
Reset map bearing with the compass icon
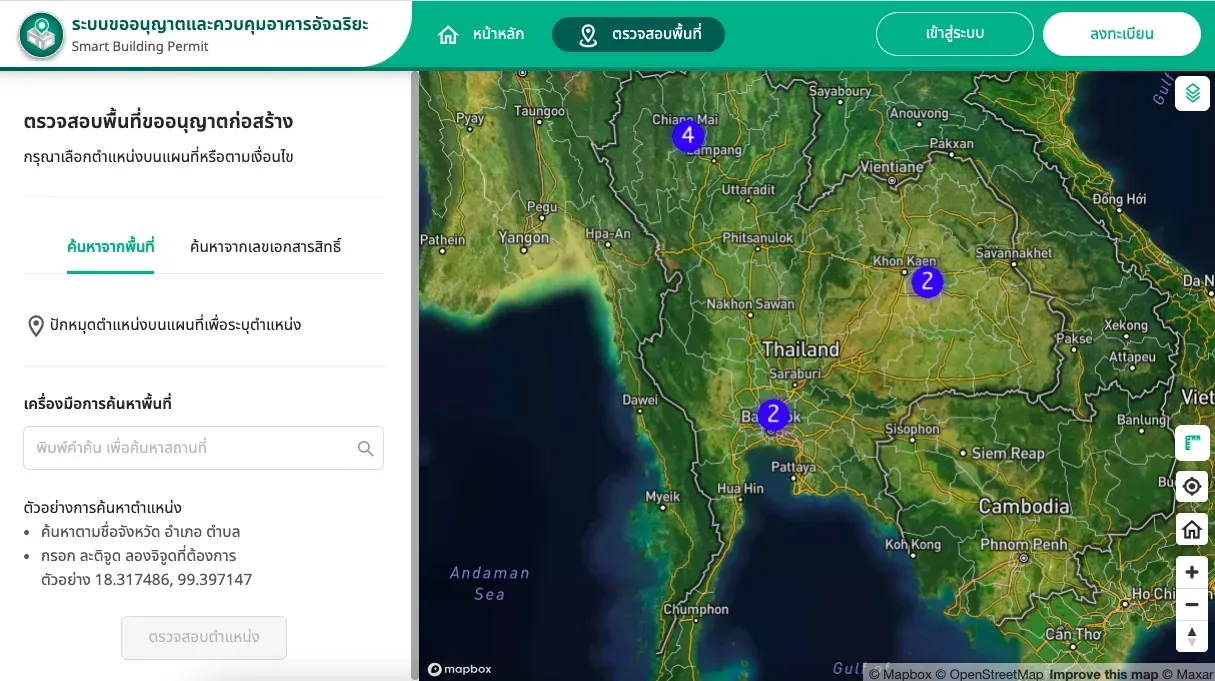[1192, 636]
